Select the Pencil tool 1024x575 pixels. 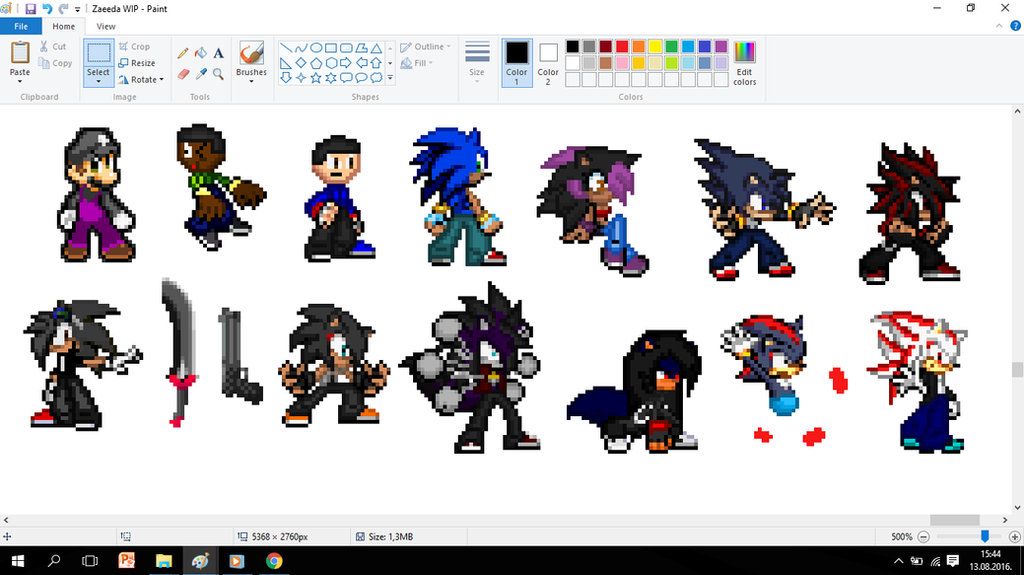[x=183, y=53]
